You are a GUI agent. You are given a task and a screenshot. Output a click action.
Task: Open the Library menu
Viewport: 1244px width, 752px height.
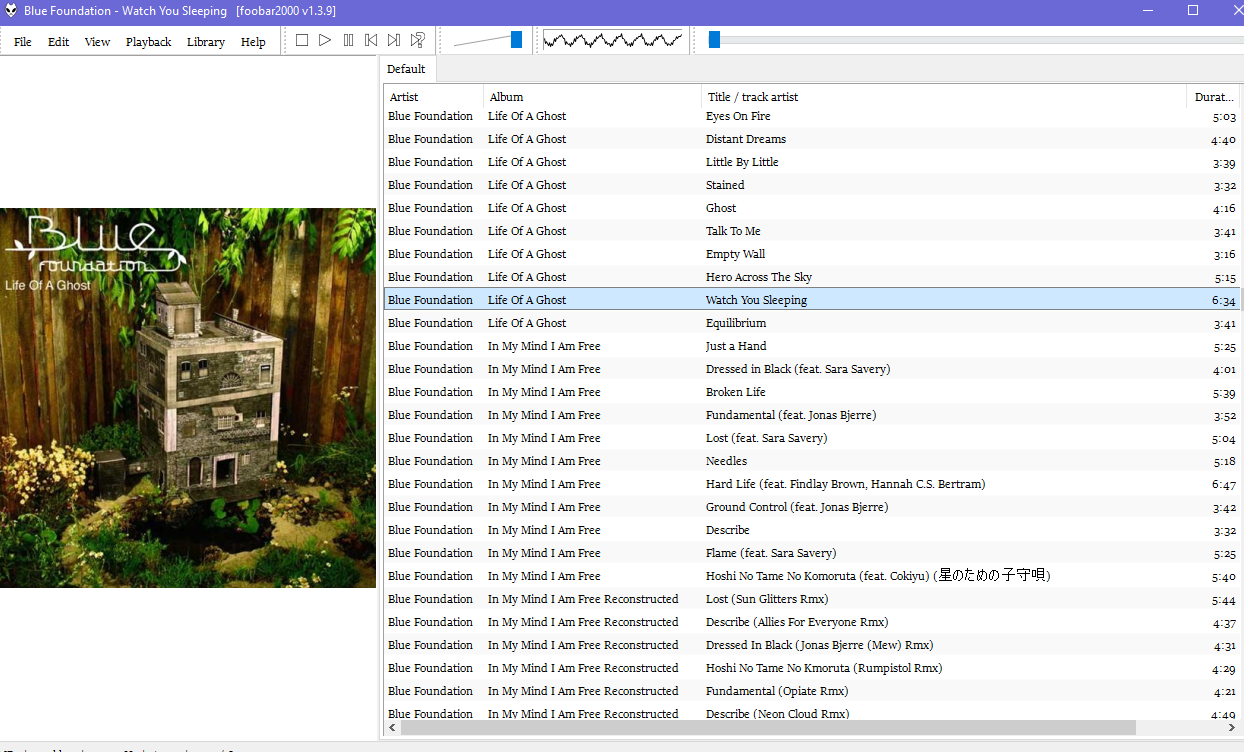click(206, 42)
